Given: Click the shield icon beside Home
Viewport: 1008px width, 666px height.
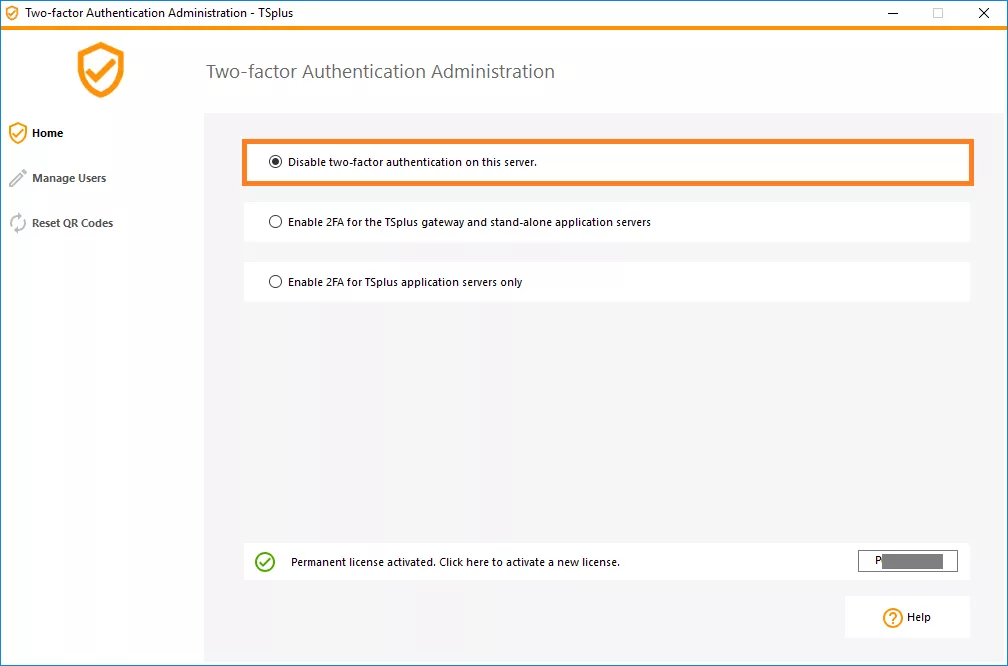Looking at the screenshot, I should point(17,132).
